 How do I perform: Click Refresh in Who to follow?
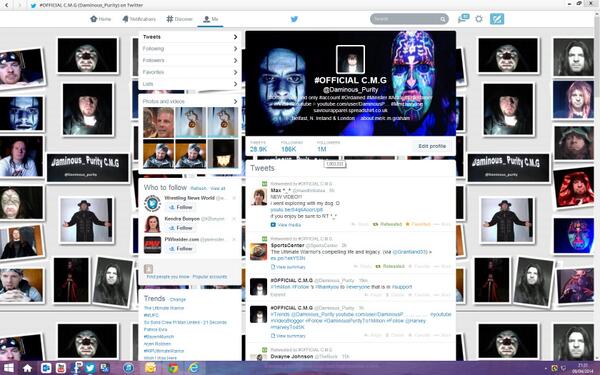point(198,188)
